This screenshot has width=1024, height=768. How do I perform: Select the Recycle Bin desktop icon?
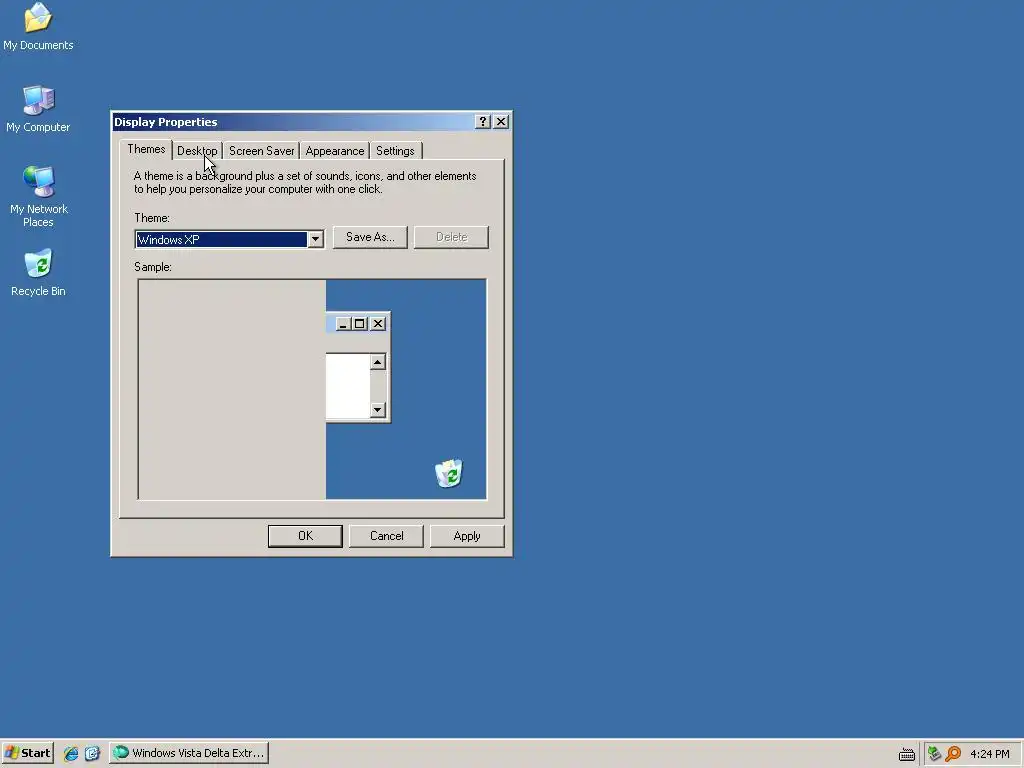tap(38, 273)
